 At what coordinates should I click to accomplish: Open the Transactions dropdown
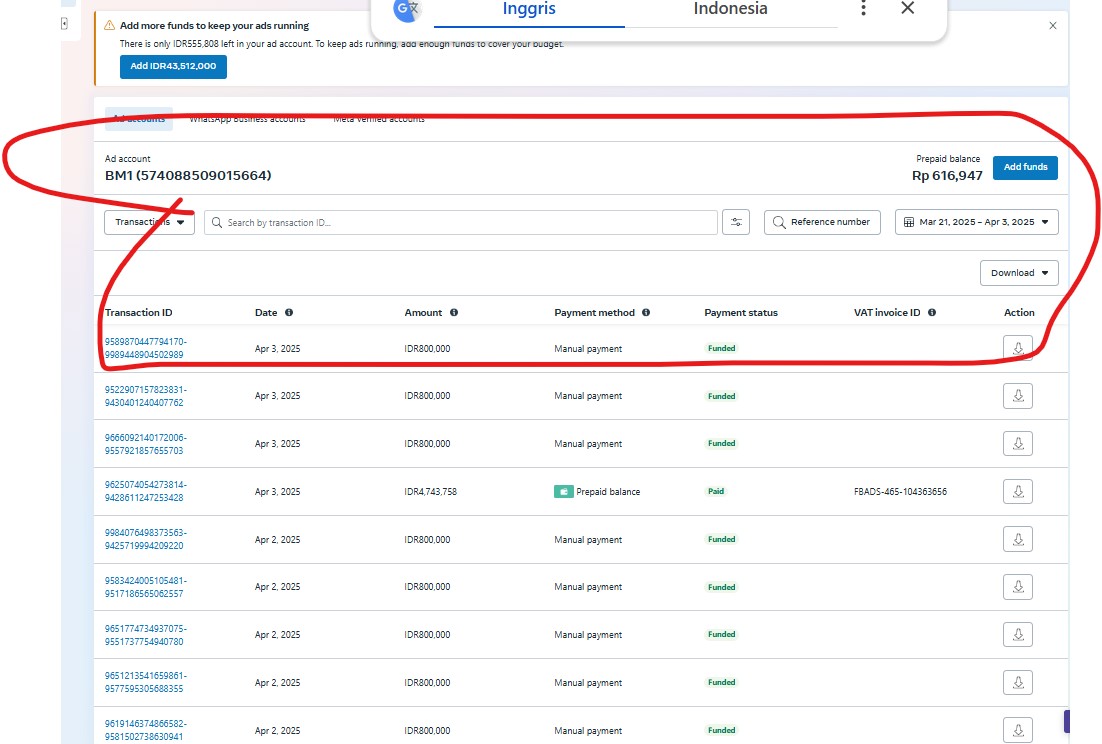149,222
